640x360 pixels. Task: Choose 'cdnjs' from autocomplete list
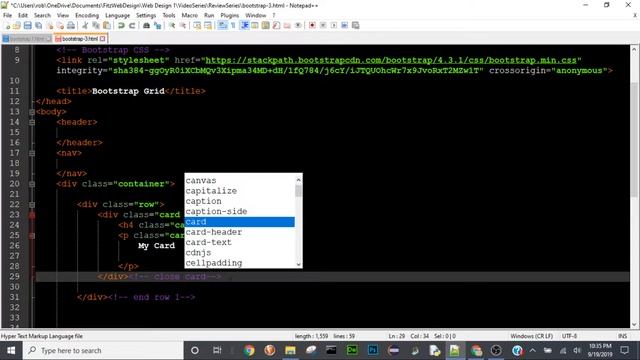pos(240,253)
